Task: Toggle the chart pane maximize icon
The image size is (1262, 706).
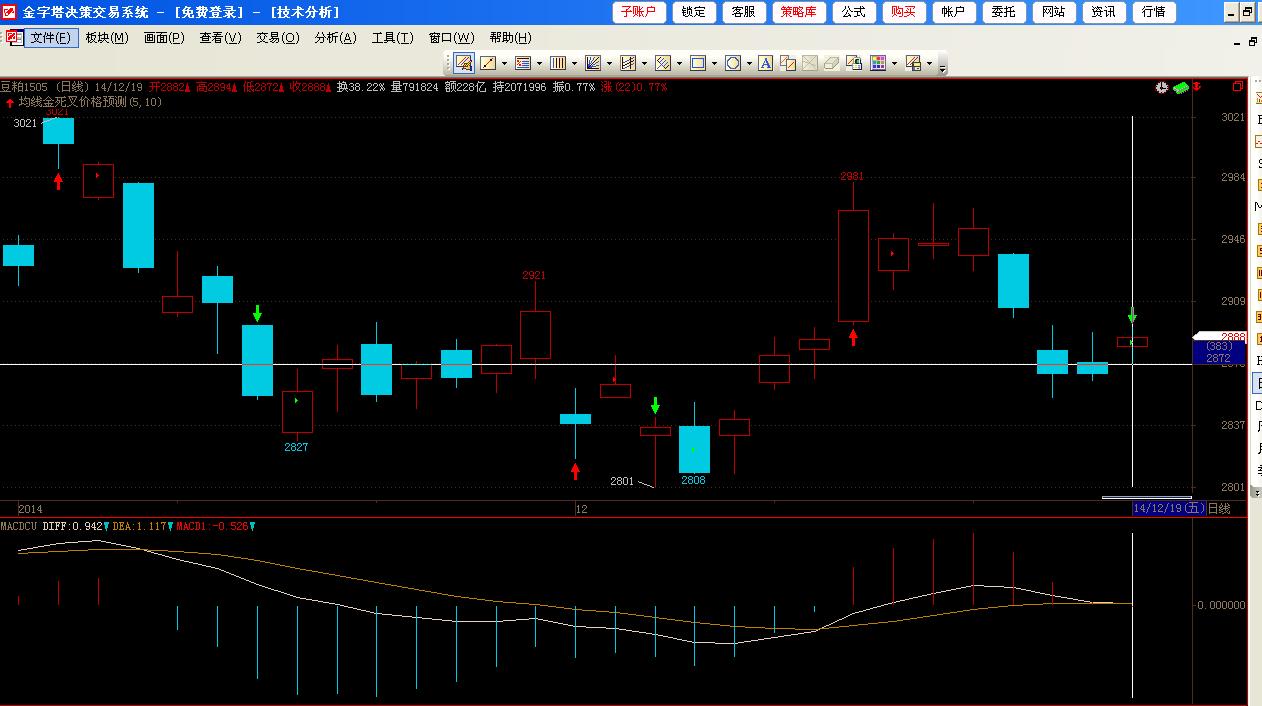Action: click(x=1238, y=87)
